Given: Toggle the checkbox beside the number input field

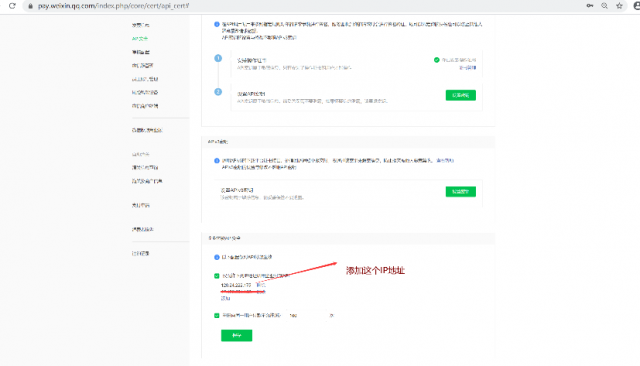Looking at the screenshot, I should pos(217,315).
